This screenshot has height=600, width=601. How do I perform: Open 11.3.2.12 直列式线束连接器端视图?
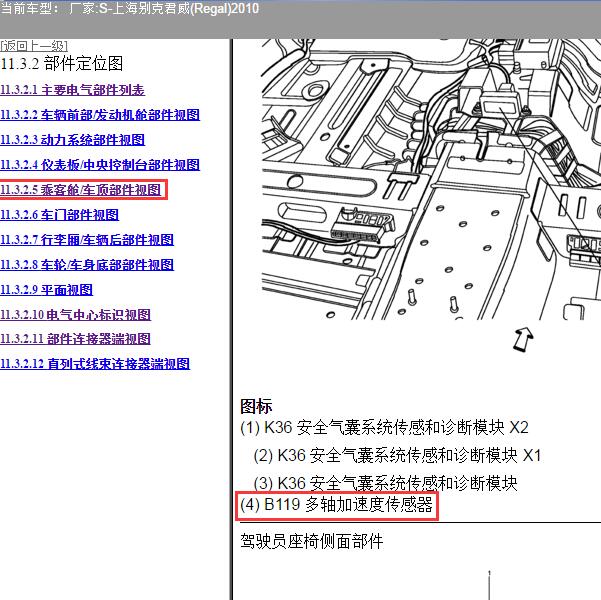95,363
